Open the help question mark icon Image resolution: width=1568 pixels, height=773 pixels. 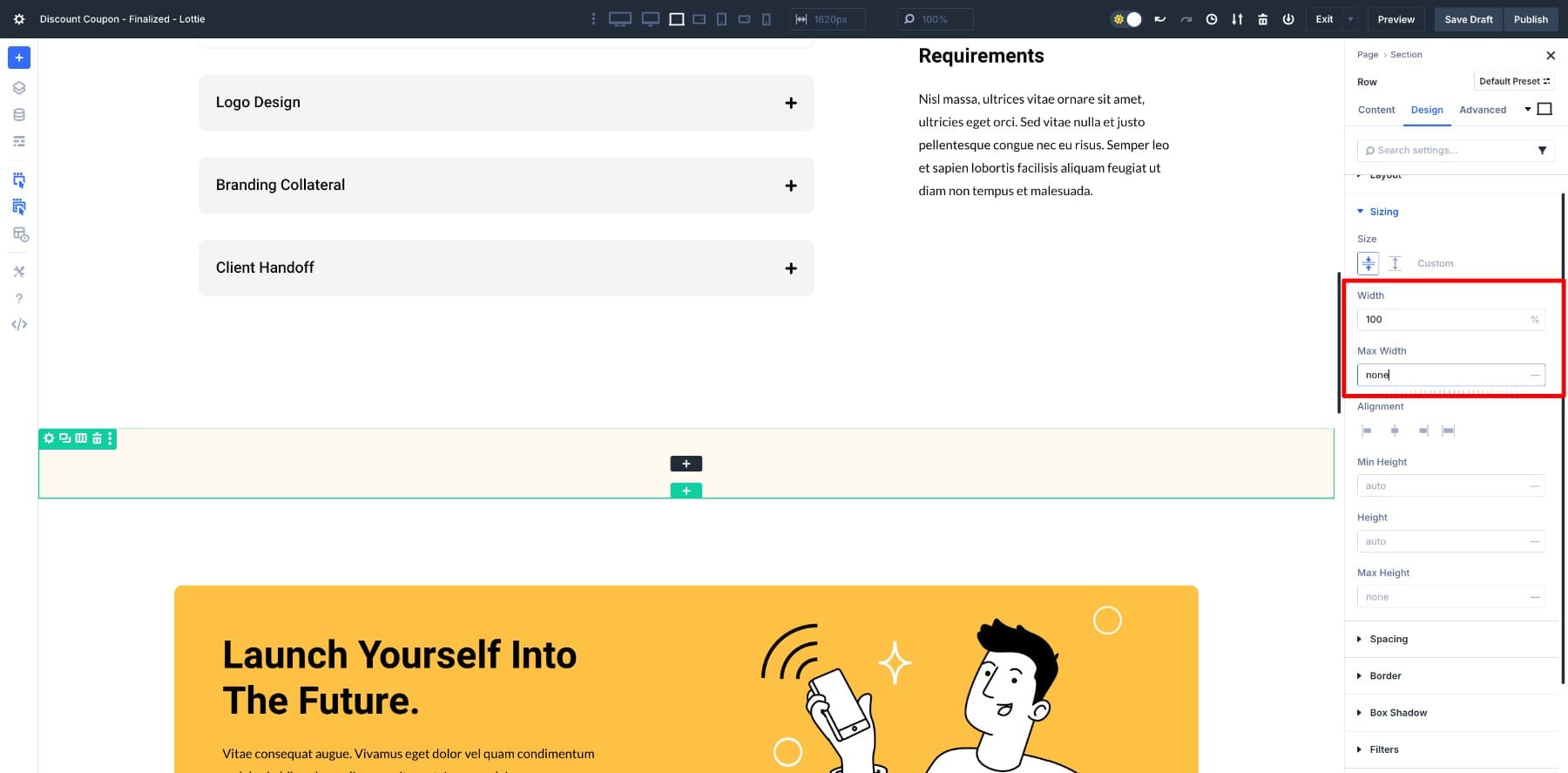(19, 298)
